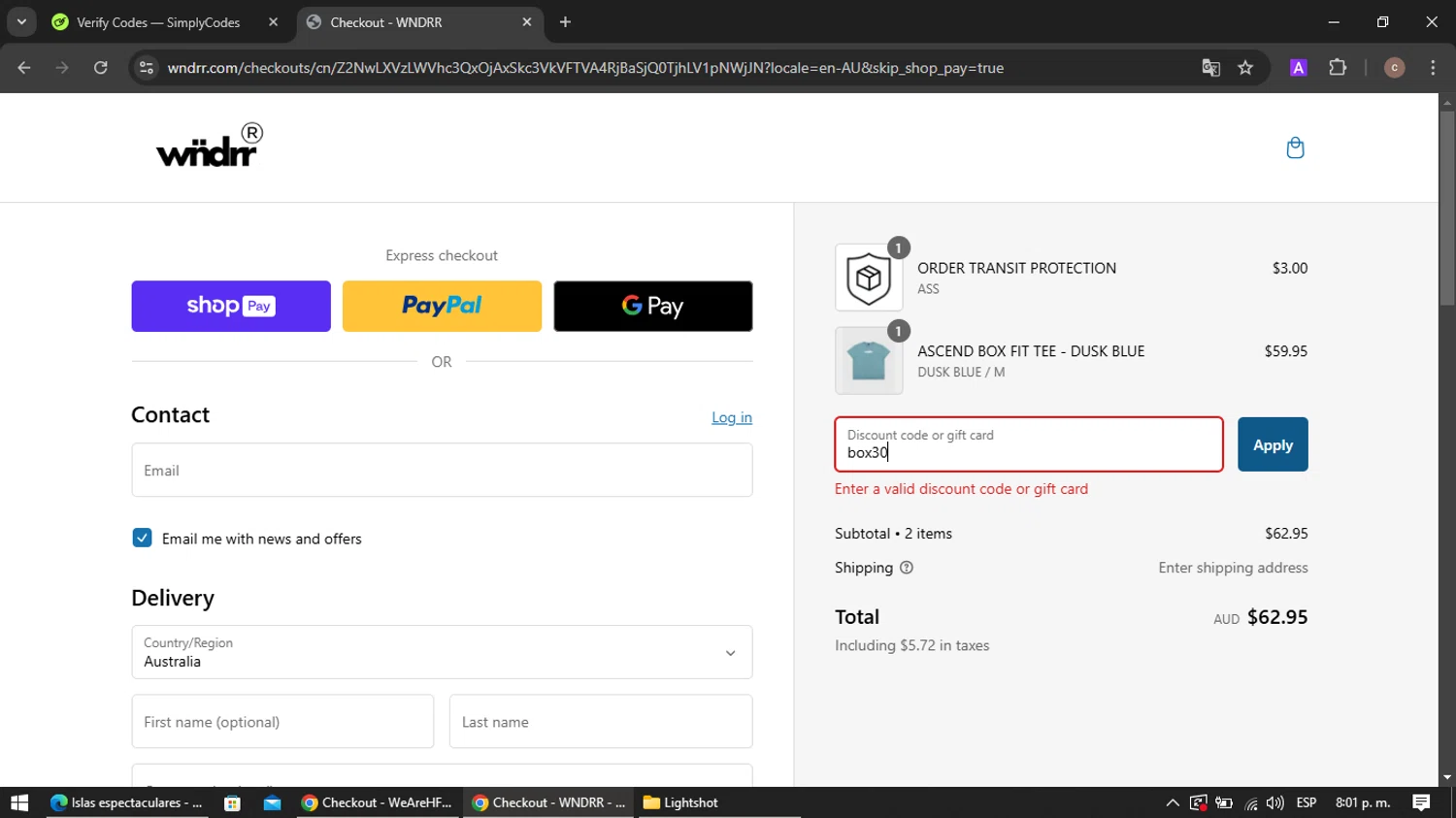Viewport: 1456px width, 818px height.
Task: Click the WNDRR logo
Action: click(210, 146)
